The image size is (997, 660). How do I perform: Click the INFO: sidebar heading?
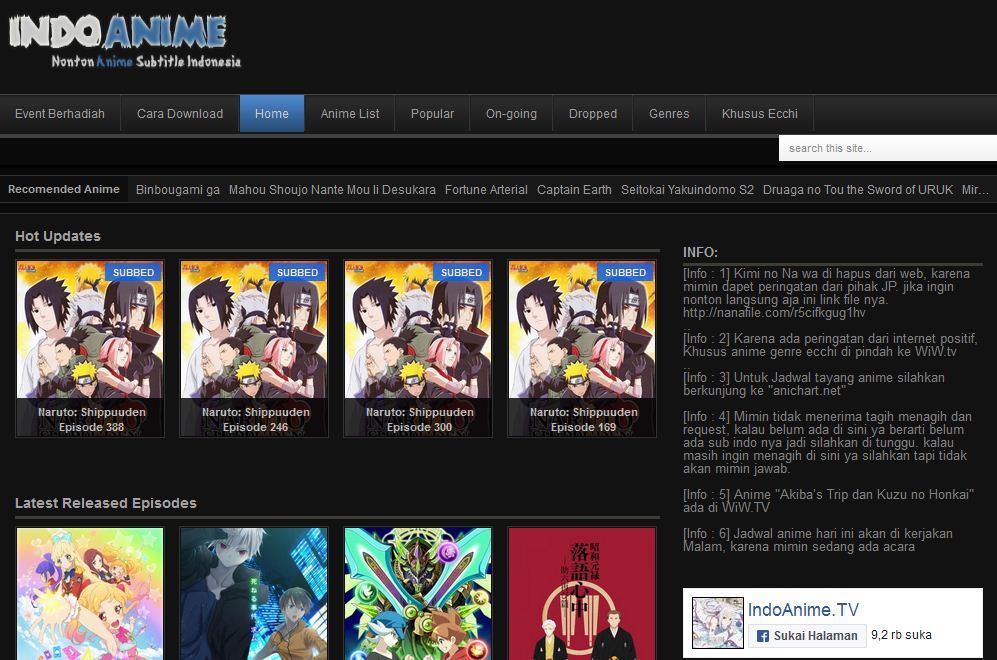pos(700,252)
